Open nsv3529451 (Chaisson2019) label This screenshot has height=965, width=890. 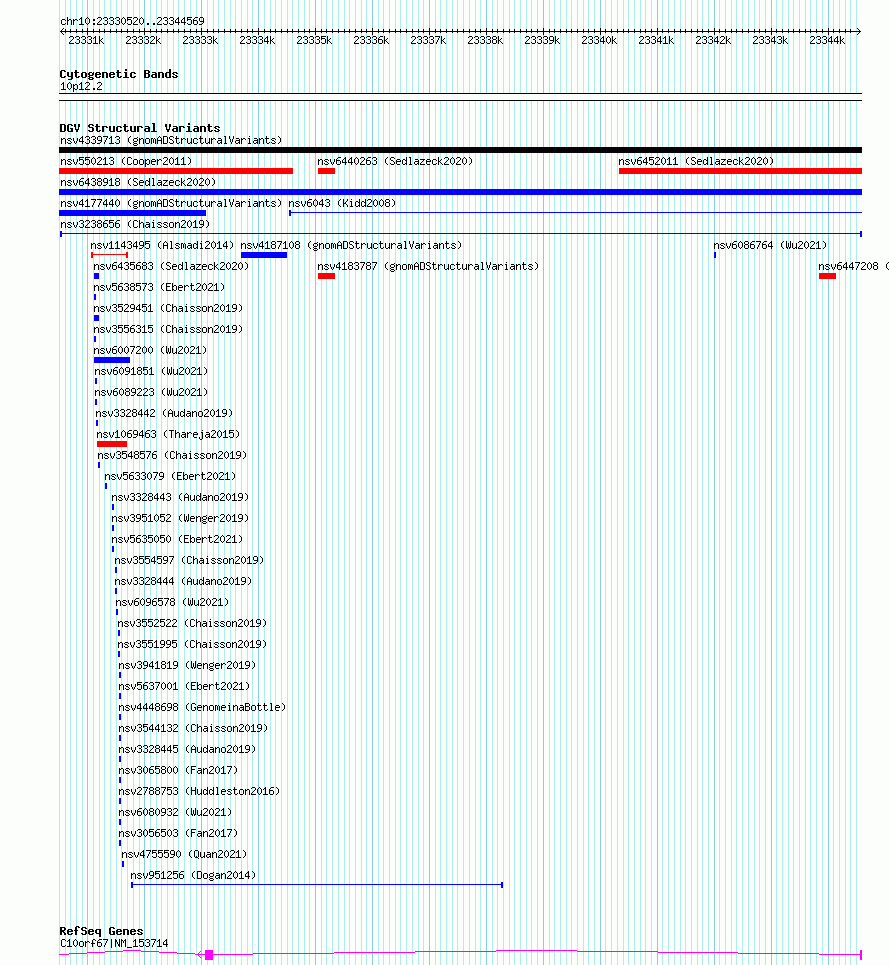[x=168, y=308]
